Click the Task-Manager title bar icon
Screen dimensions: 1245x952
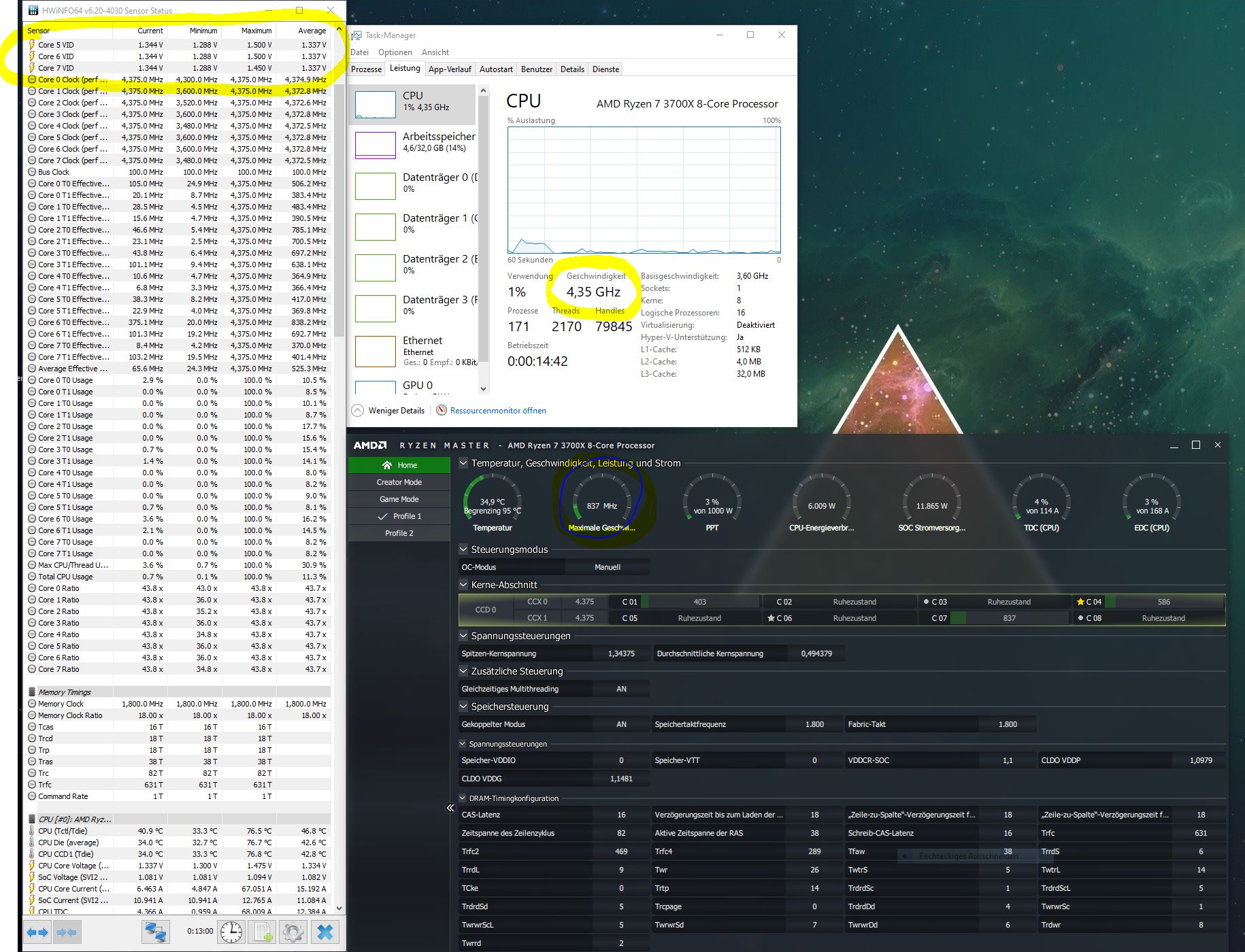(356, 35)
